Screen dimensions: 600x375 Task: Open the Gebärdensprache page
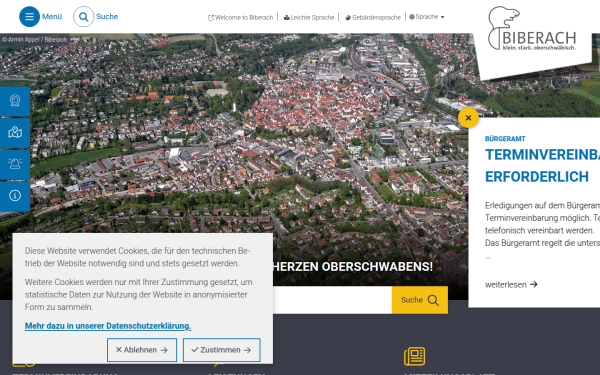(373, 17)
